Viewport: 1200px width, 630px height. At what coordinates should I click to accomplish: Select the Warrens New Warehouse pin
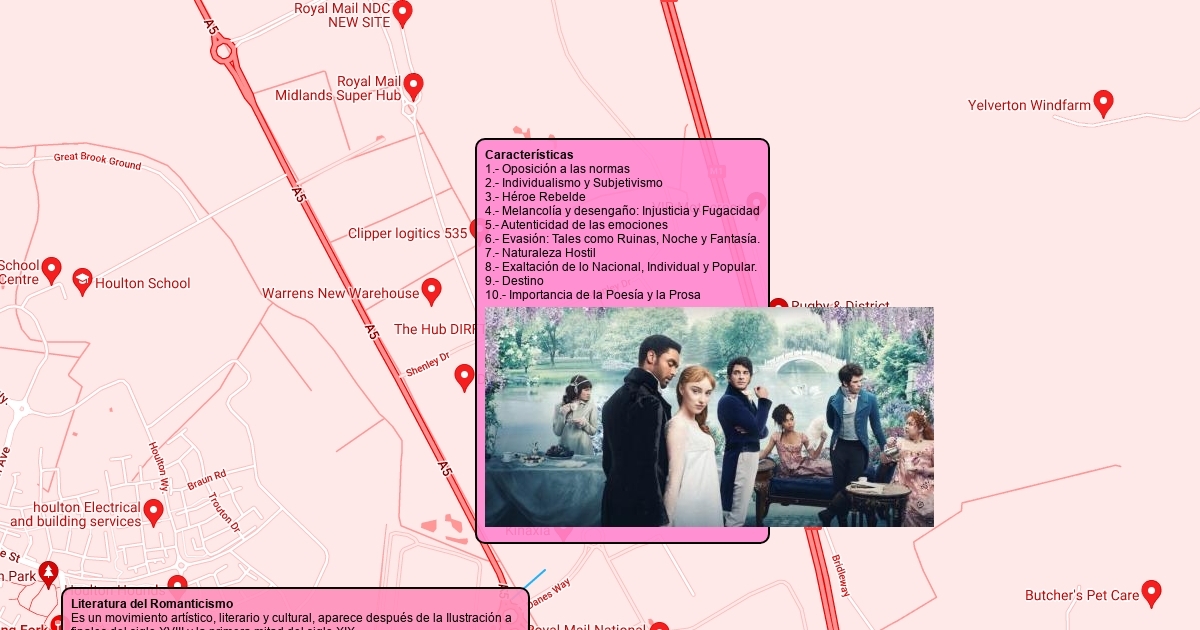pos(431,291)
